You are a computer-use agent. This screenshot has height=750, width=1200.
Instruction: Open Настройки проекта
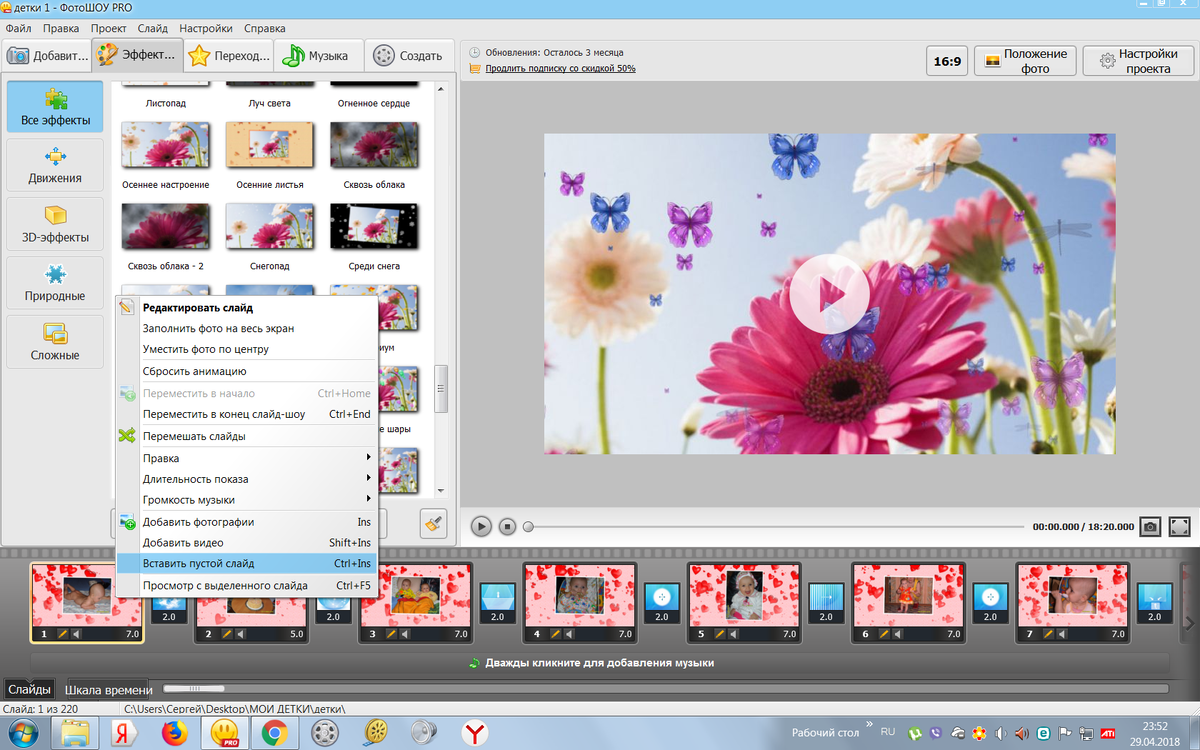click(x=1140, y=61)
